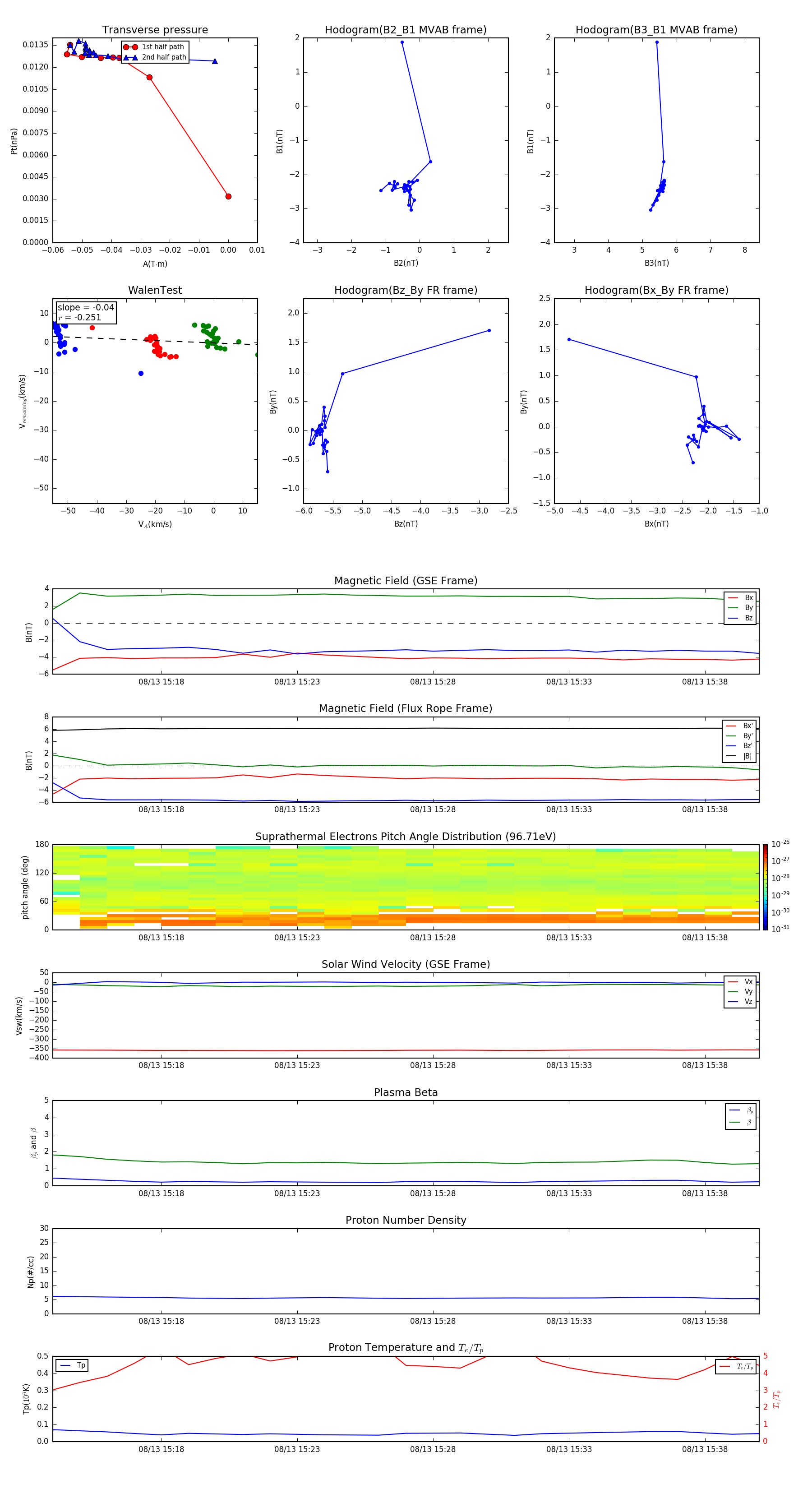Screen dimensions: 812x1489
Task: Click the 'VA(km/s)' axis label in WalenTest
Action: 155,524
